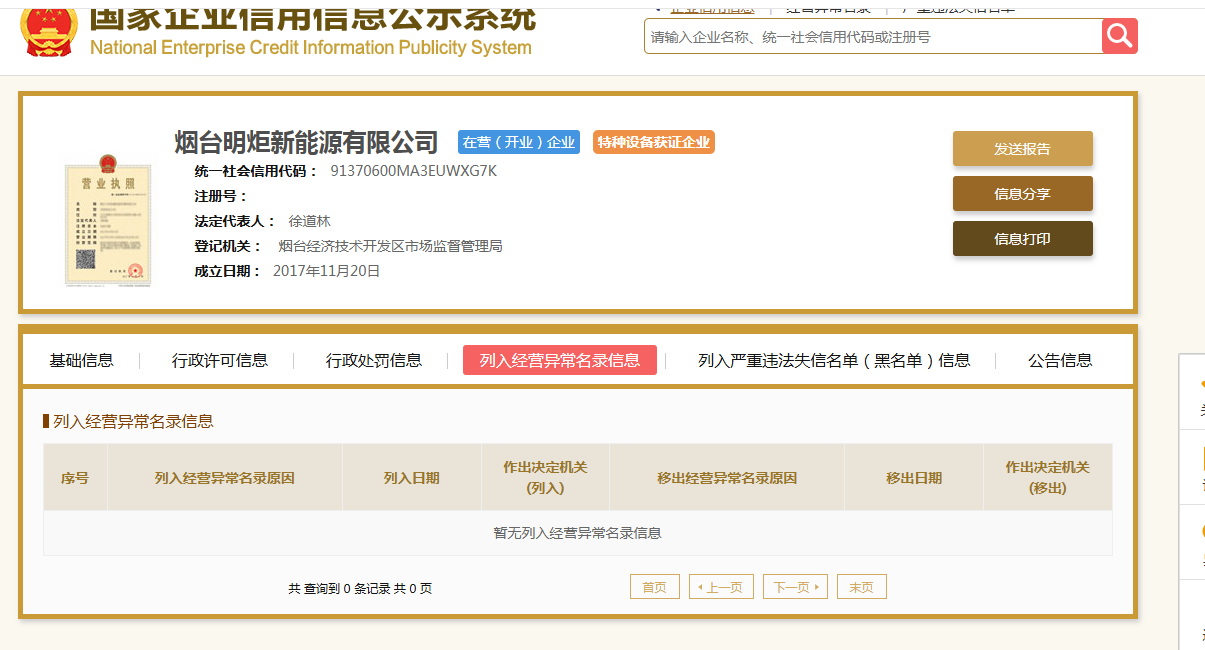This screenshot has height=650, width=1205.
Task: Select the credit code 91370600MA3EUWXG7K
Action: (x=414, y=171)
